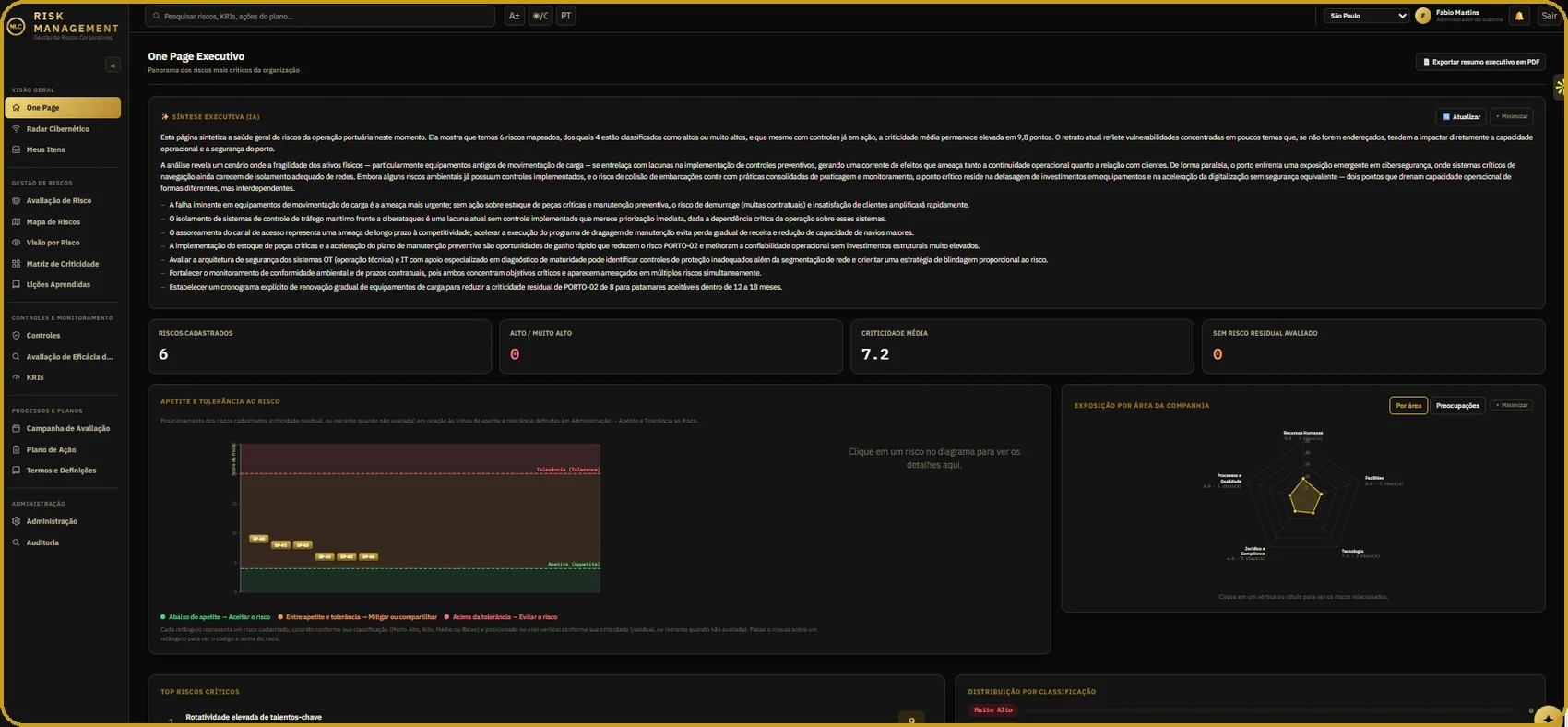
Task: Click the Plano de Ação clipboard icon
Action: pos(16,449)
